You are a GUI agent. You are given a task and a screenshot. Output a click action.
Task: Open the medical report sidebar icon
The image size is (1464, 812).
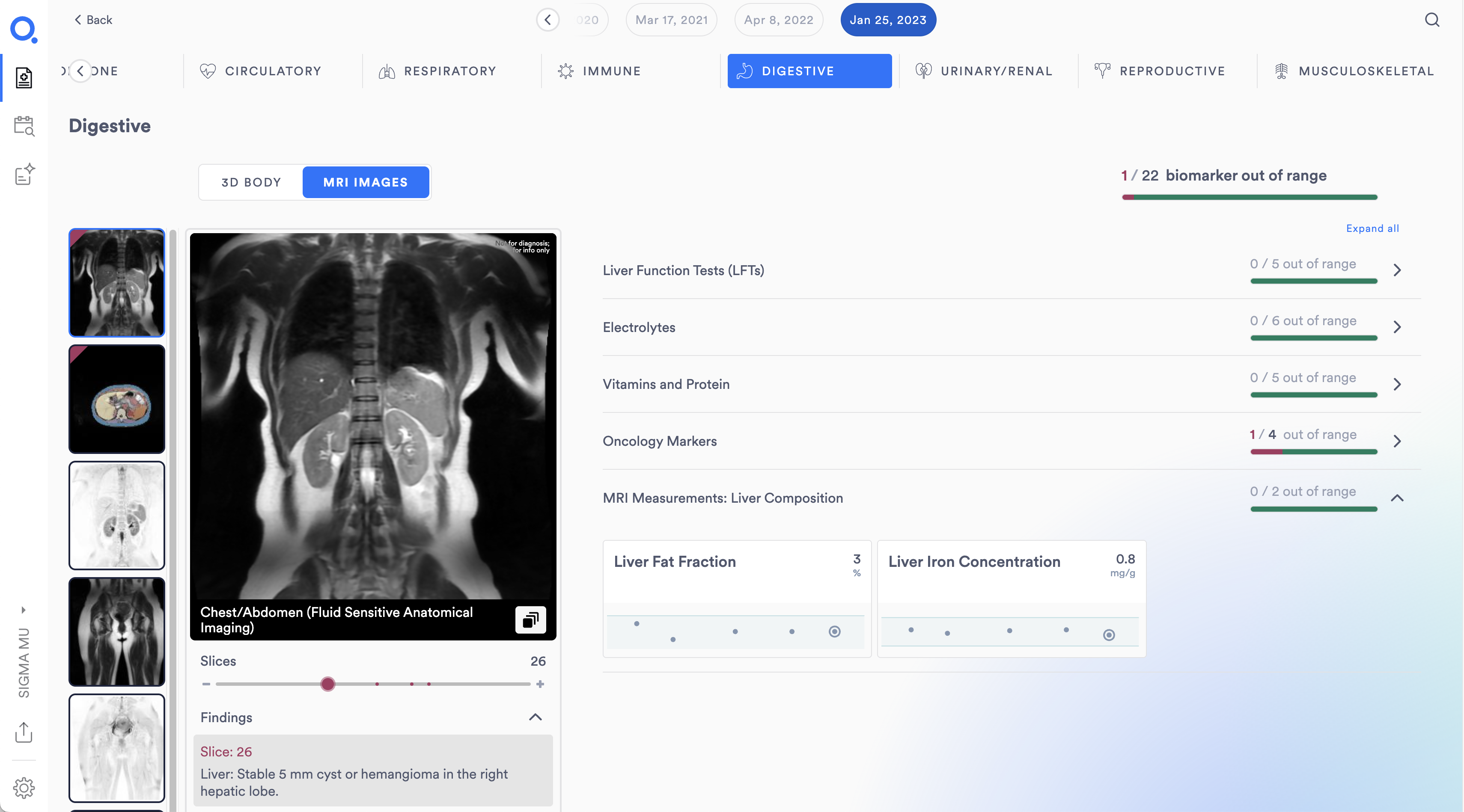(24, 78)
